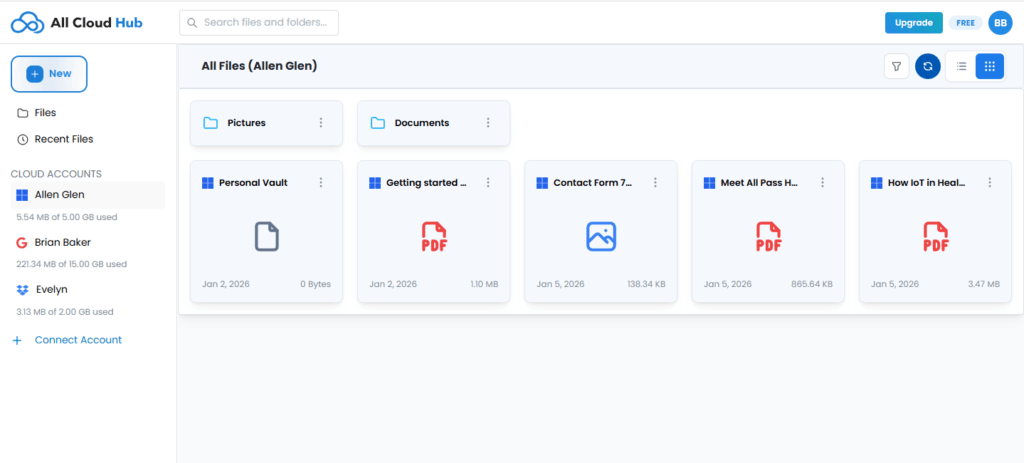Click the FREE plan badge
The image size is (1024, 463).
[x=965, y=23]
